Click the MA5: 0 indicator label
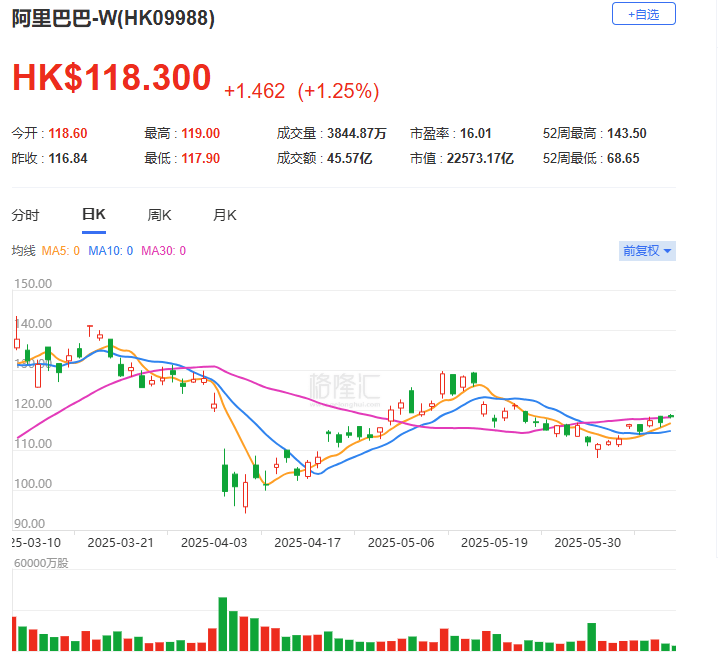Image resolution: width=718 pixels, height=661 pixels. coord(60,251)
